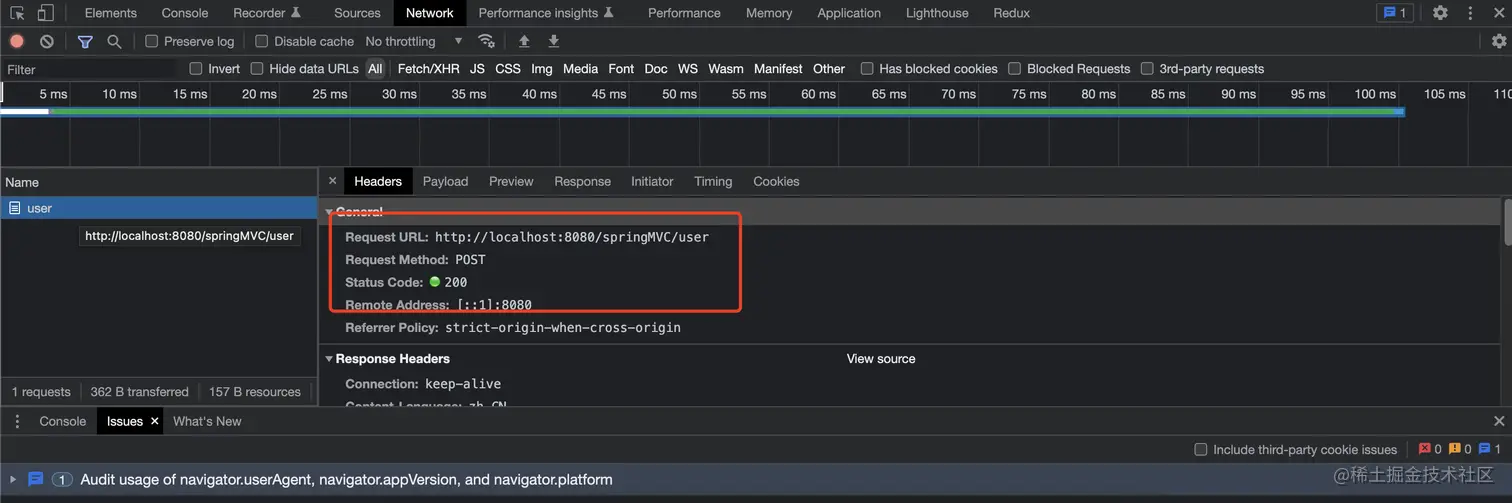1512x503 pixels.
Task: Open the Application tab
Action: [x=849, y=13]
